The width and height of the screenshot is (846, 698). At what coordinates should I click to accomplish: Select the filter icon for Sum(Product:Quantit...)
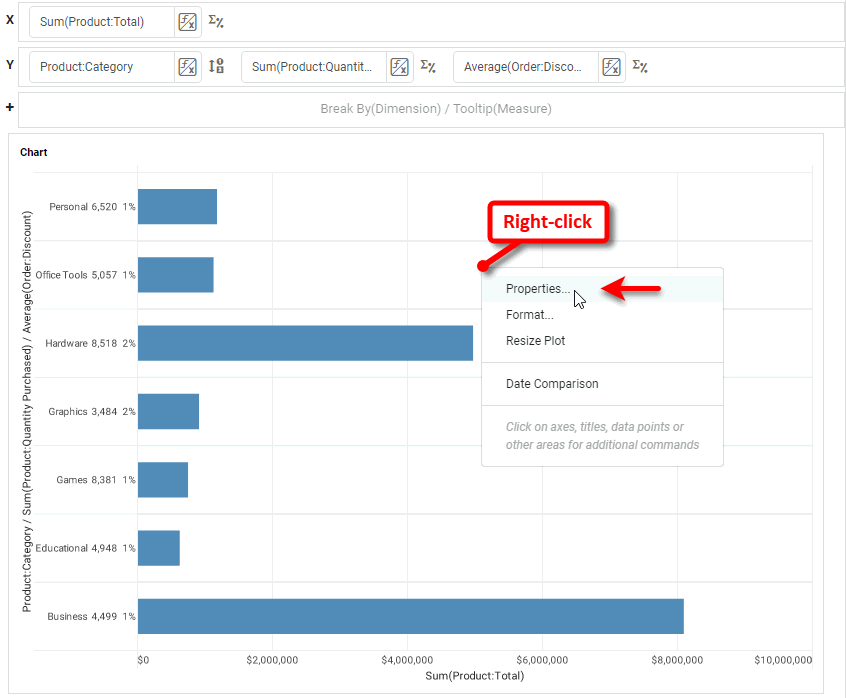coord(400,65)
